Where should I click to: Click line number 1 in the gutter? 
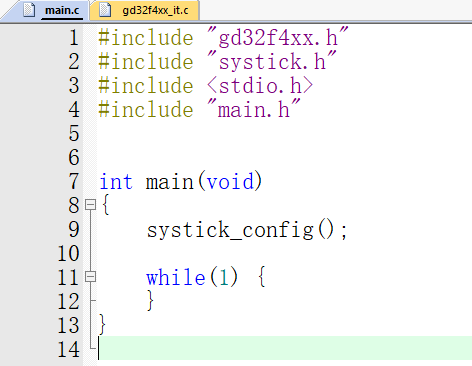point(74,37)
